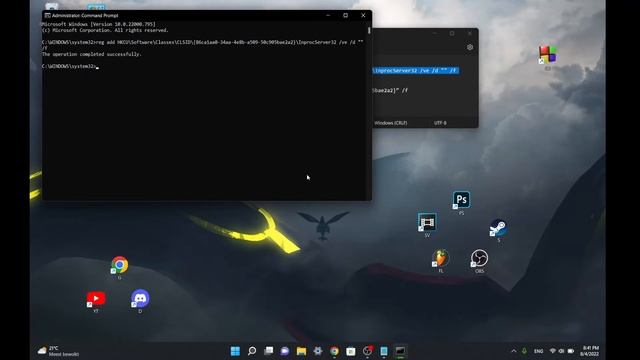Open taskbar Search
The image size is (640, 360).
[x=252, y=351]
